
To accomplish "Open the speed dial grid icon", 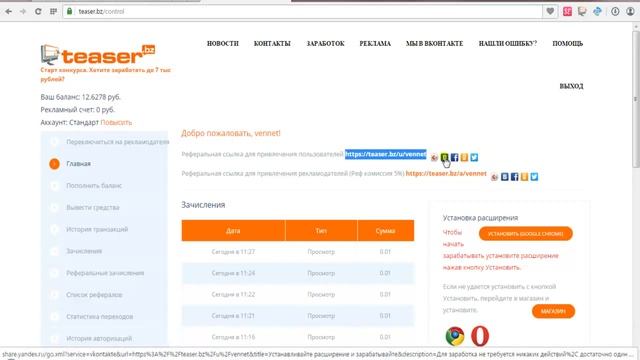I will 53,11.
